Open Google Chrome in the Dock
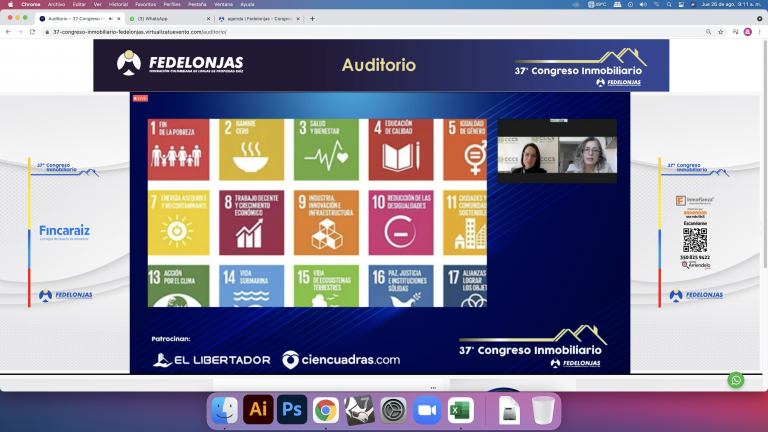Image resolution: width=768 pixels, height=432 pixels. [x=326, y=410]
